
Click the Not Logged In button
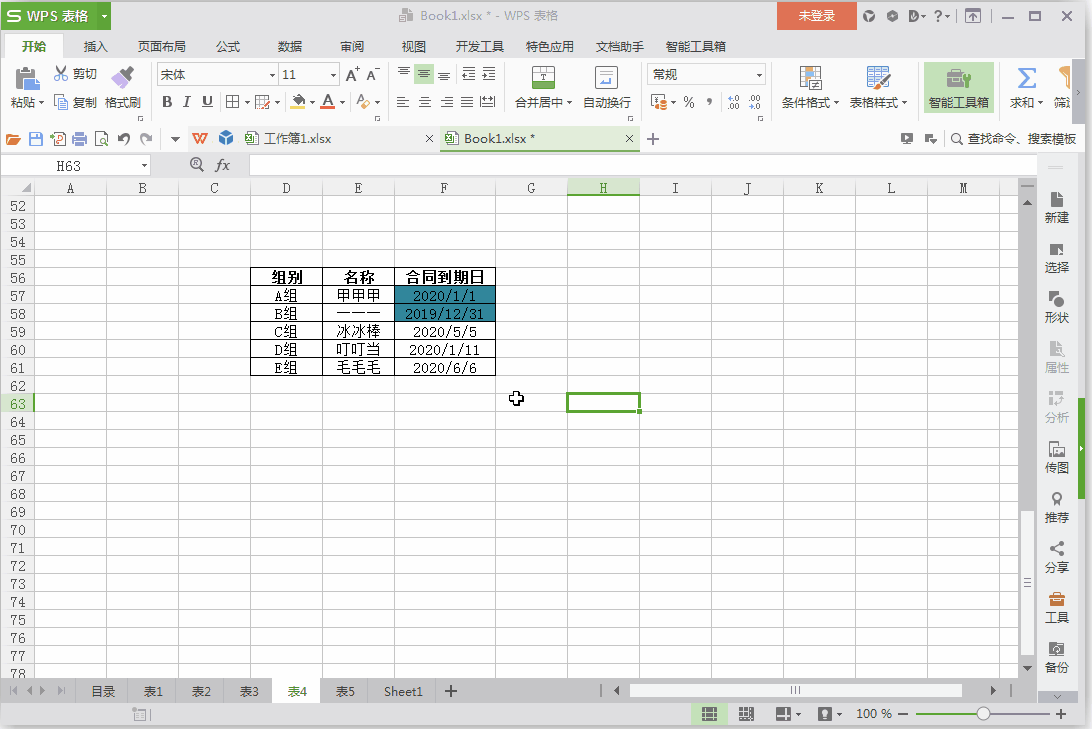click(x=816, y=15)
